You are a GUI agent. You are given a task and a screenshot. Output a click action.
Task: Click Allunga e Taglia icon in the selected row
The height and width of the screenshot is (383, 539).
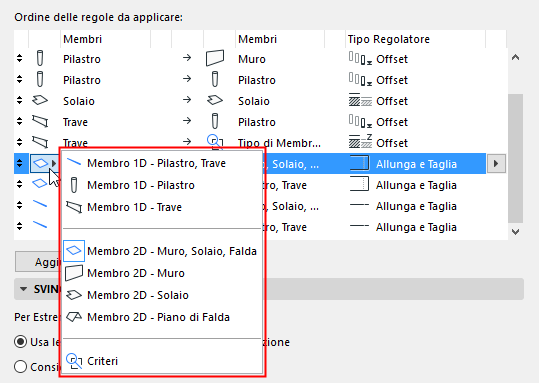coord(359,163)
